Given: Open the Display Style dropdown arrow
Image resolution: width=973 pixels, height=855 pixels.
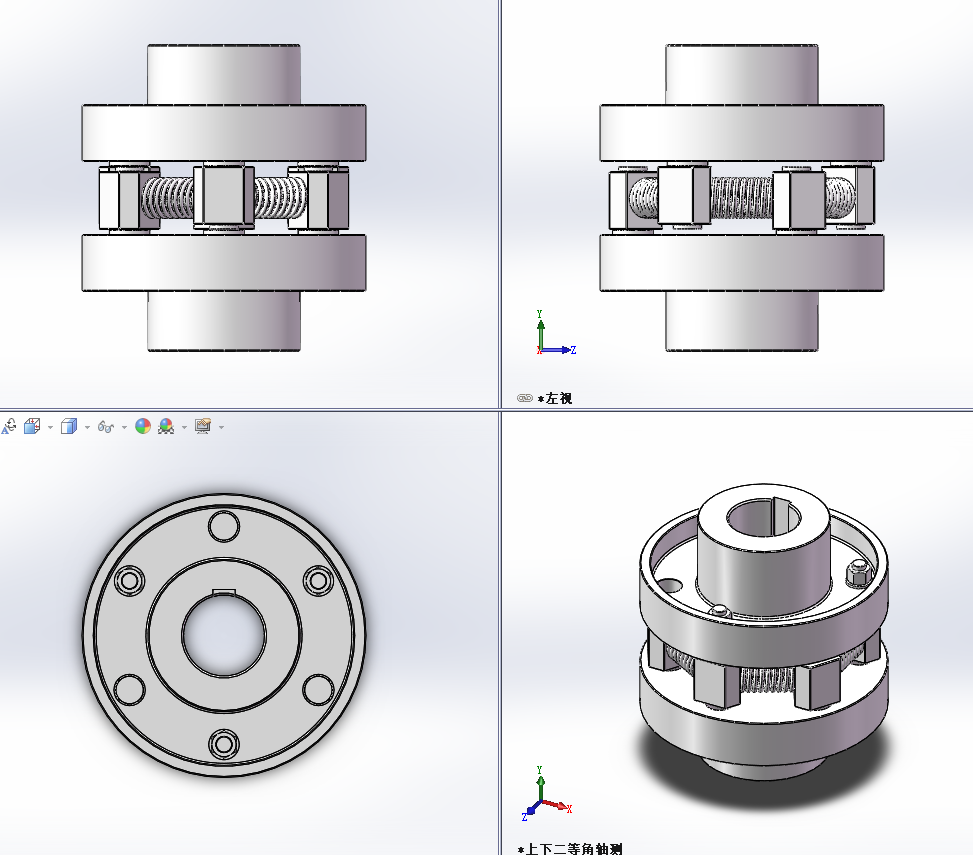Looking at the screenshot, I should click(x=87, y=427).
